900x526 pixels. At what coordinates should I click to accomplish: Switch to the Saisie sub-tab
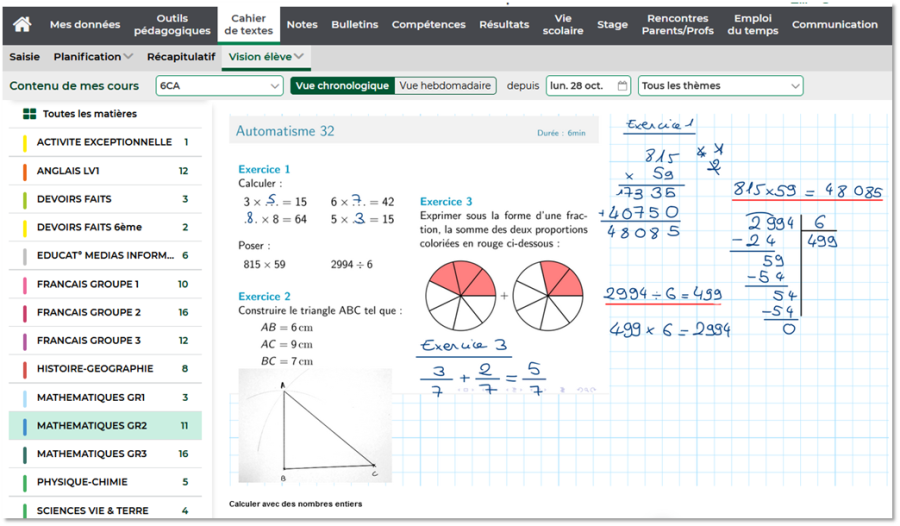(x=25, y=57)
